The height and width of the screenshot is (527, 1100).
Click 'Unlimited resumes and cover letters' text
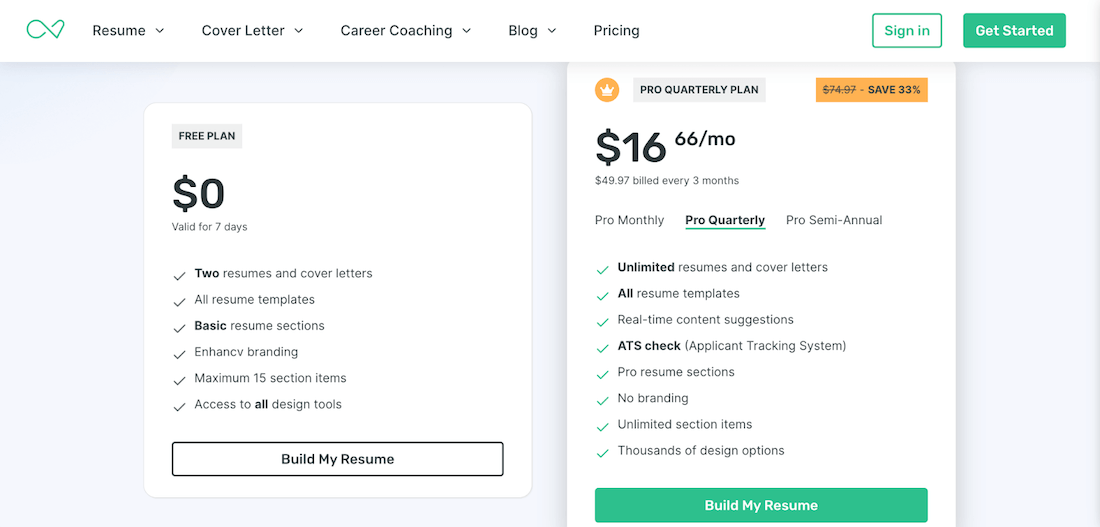(x=723, y=267)
